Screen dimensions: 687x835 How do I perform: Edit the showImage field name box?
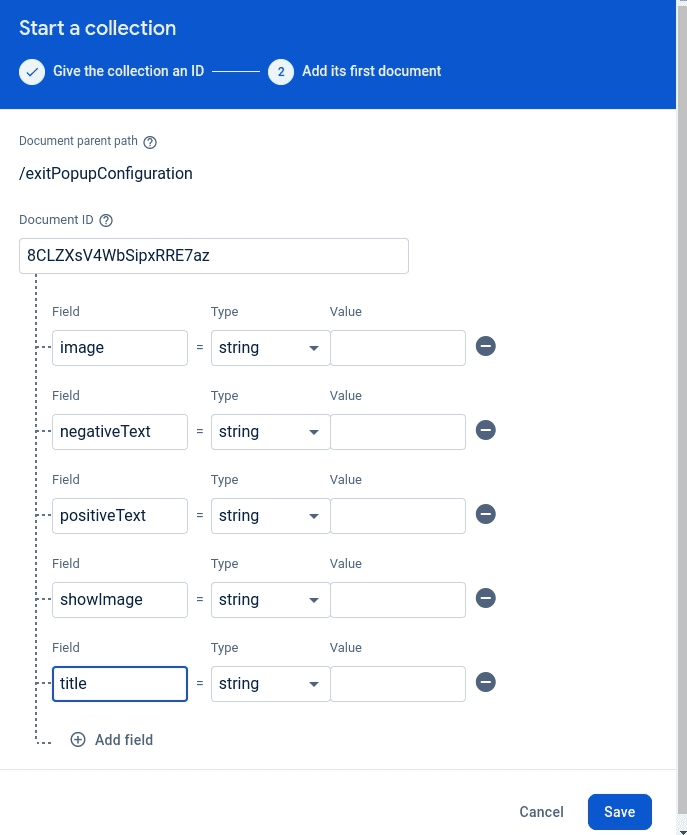119,600
